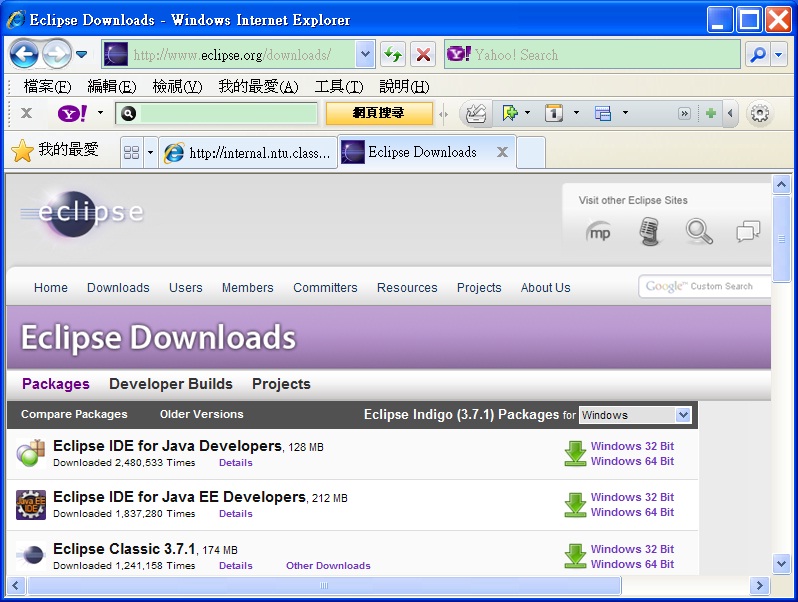The image size is (798, 602).
Task: Open 我的最愛 favorites star button
Action: (x=55, y=151)
